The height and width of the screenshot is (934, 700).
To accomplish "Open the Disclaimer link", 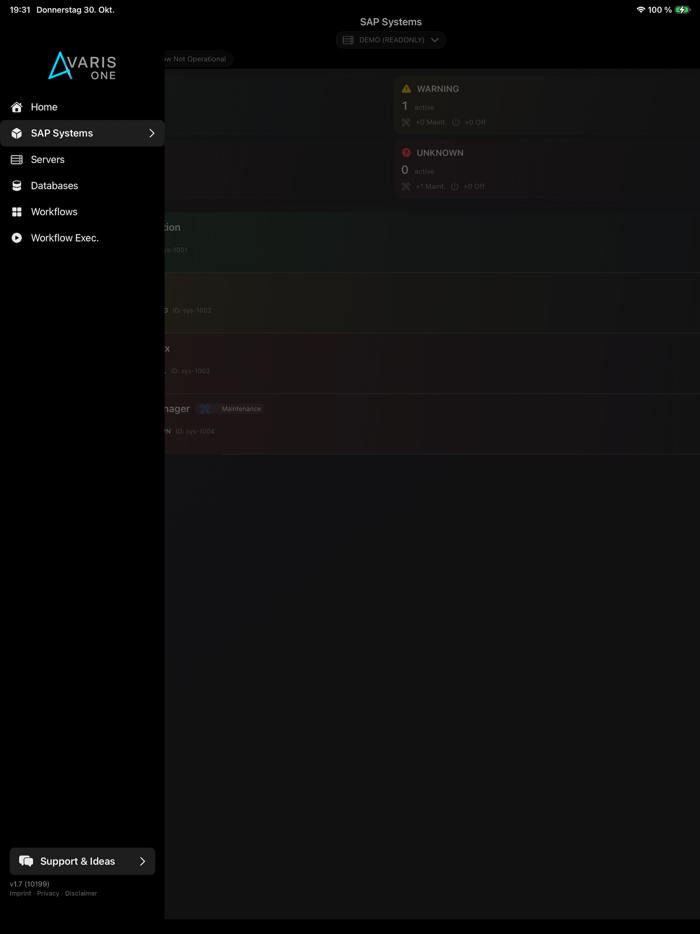I will point(81,893).
